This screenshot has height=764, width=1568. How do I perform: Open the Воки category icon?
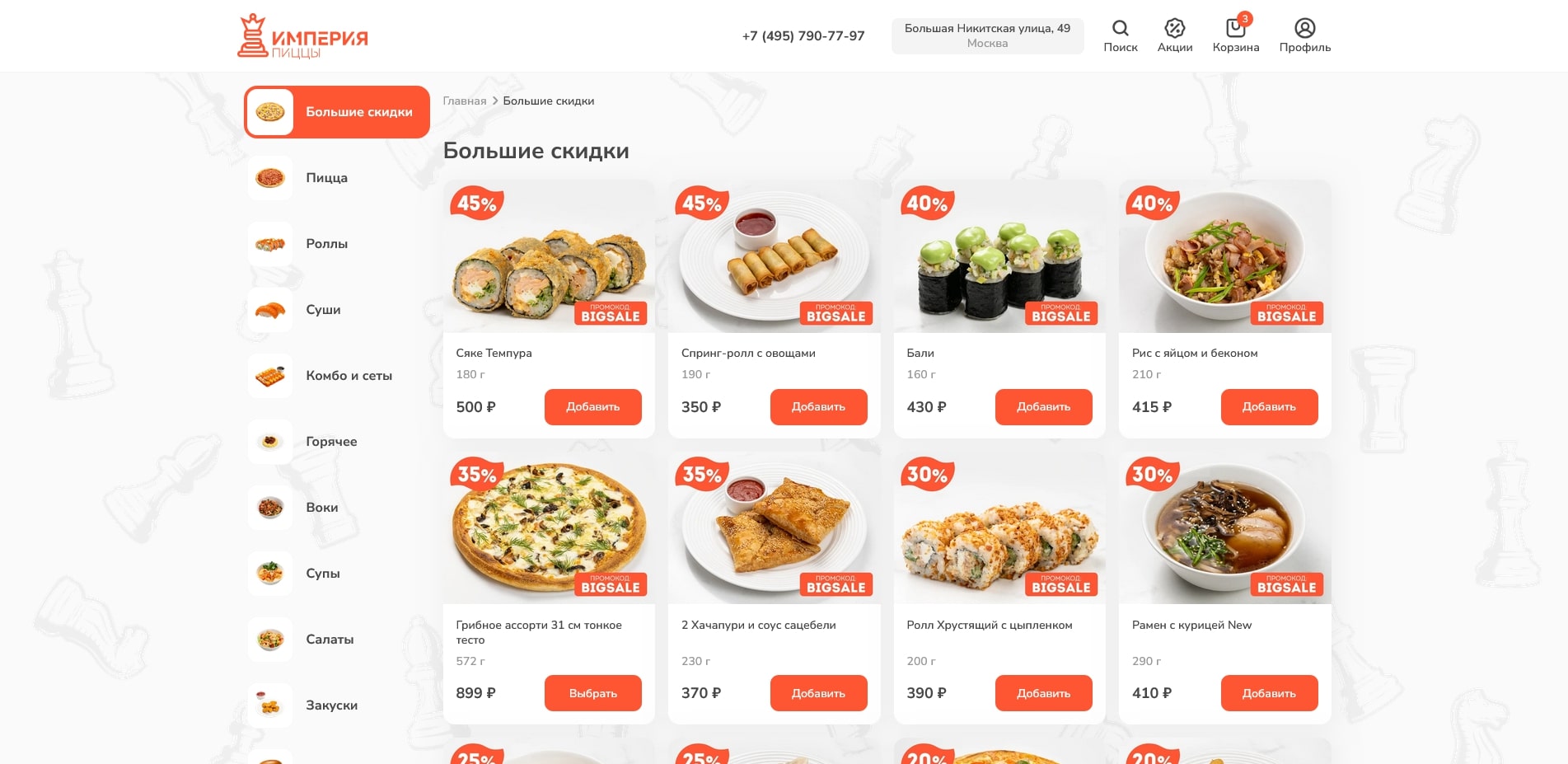(x=270, y=508)
